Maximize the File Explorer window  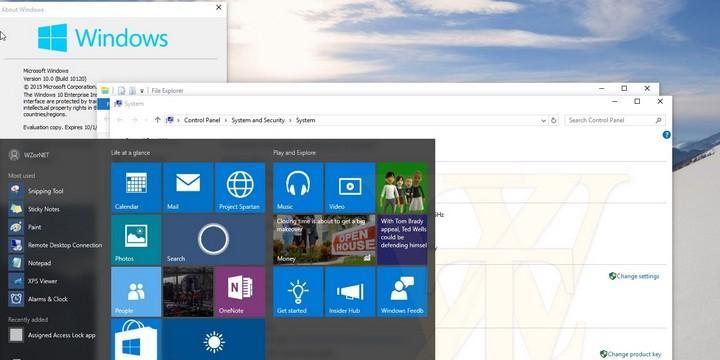tap(624, 88)
